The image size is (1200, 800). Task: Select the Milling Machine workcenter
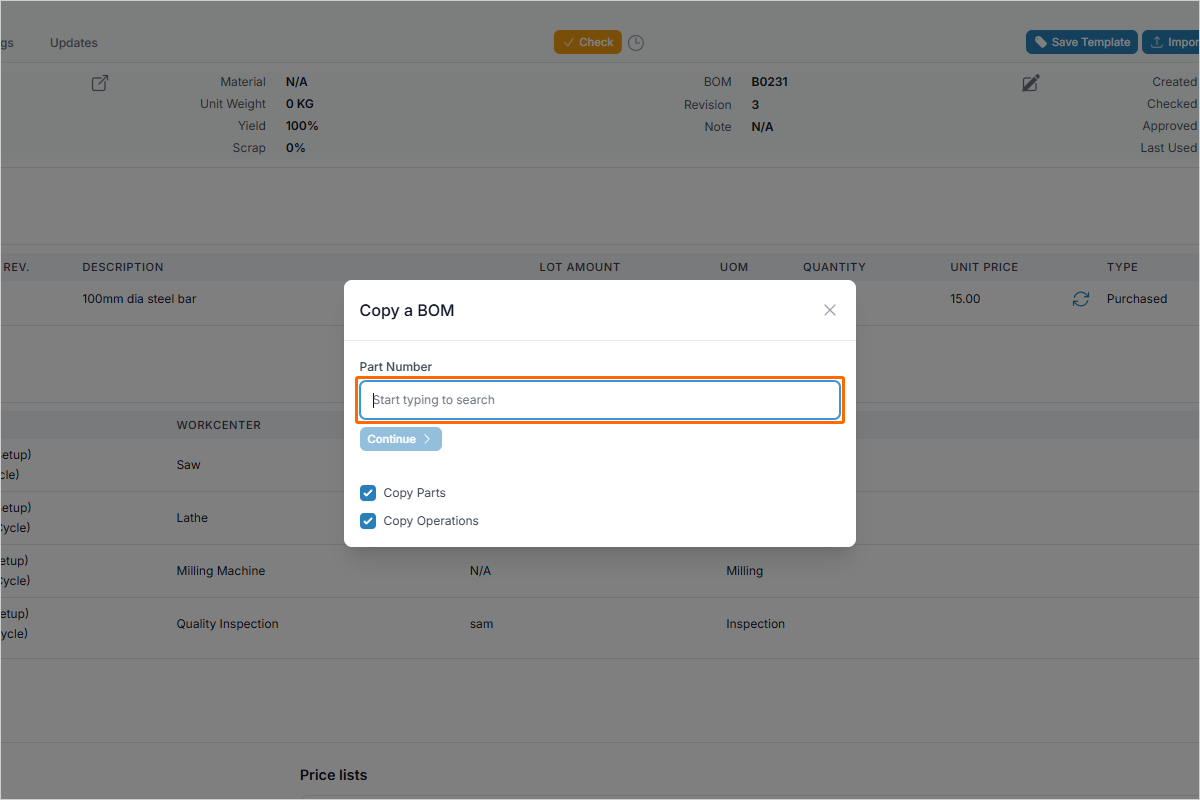tap(221, 571)
